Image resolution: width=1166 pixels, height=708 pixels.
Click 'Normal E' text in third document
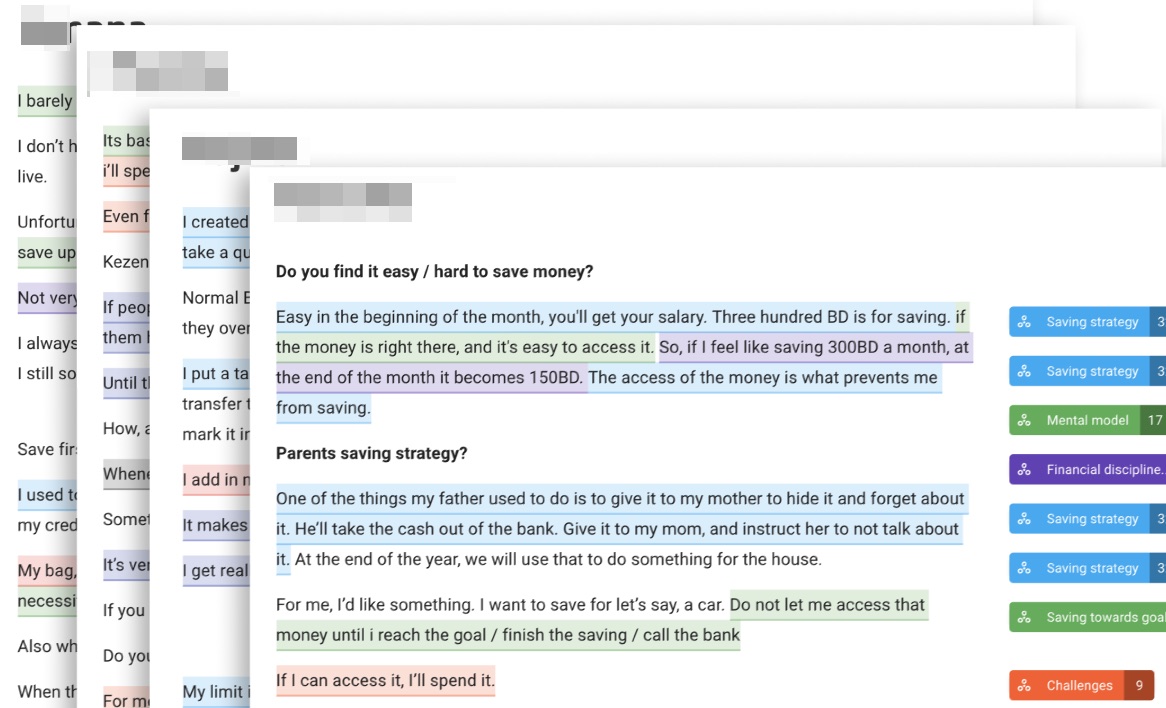coord(216,297)
